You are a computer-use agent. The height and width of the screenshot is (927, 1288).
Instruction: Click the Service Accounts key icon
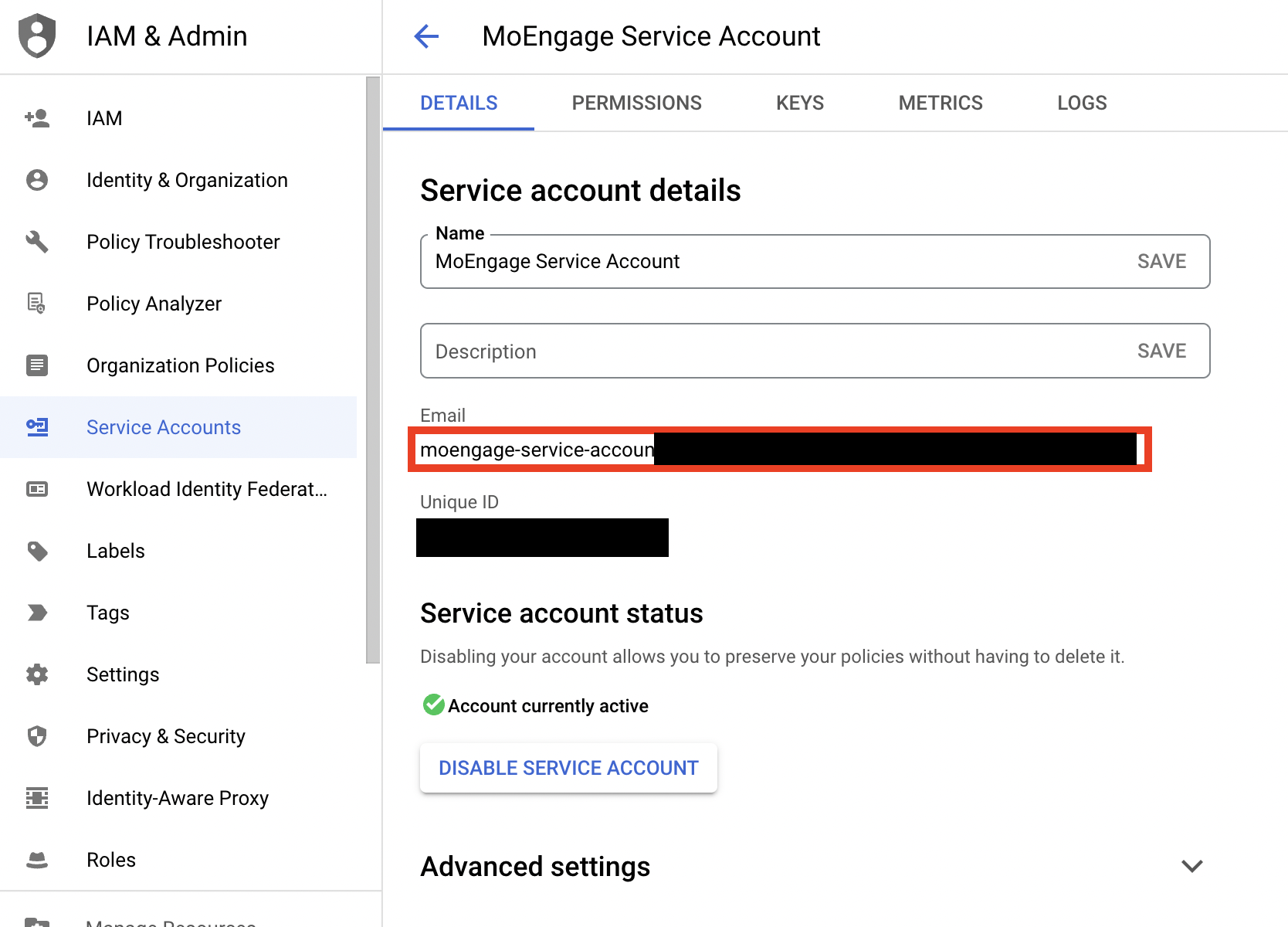(x=37, y=427)
